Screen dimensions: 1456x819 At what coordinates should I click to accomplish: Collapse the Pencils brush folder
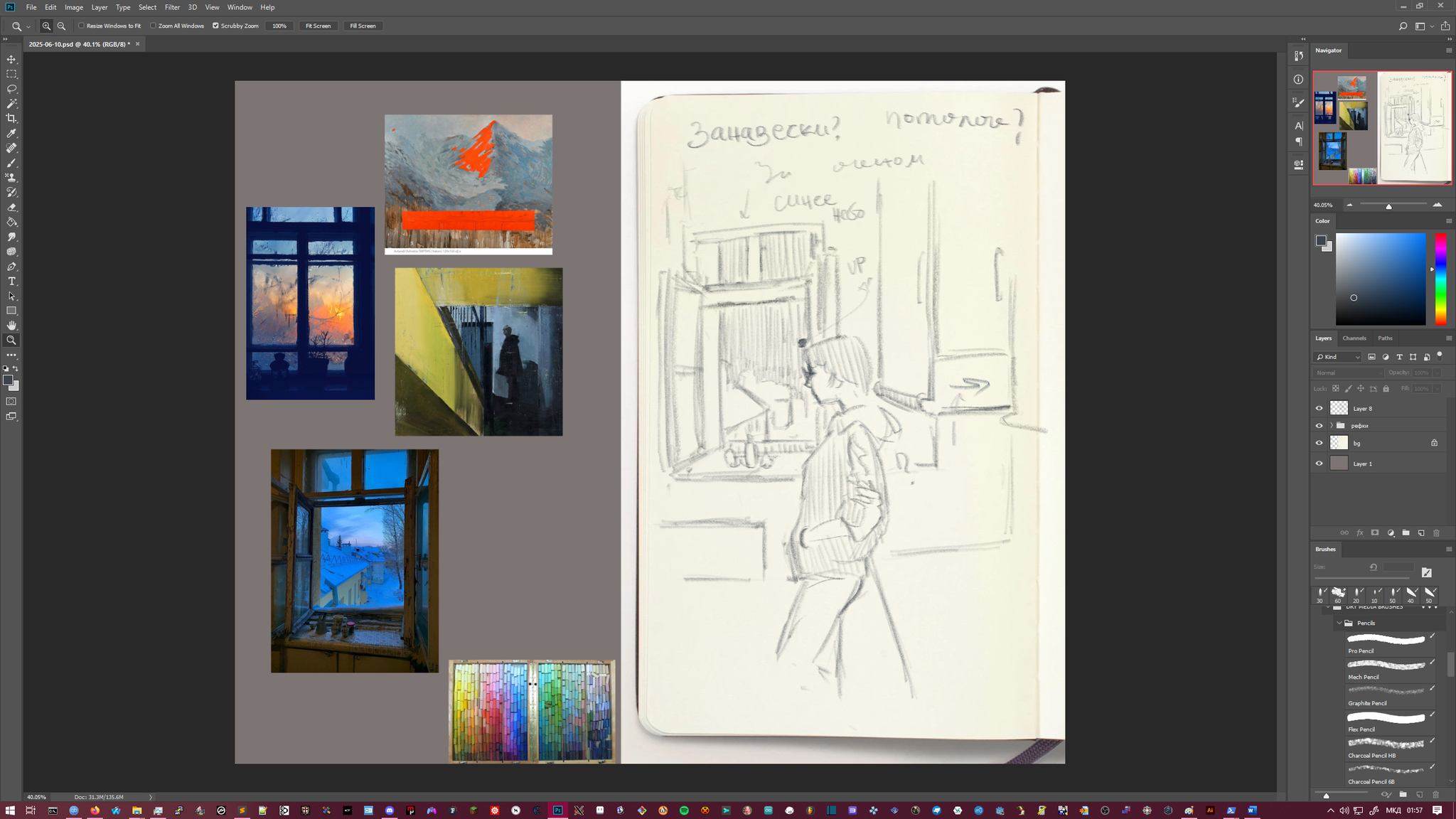pos(1340,623)
